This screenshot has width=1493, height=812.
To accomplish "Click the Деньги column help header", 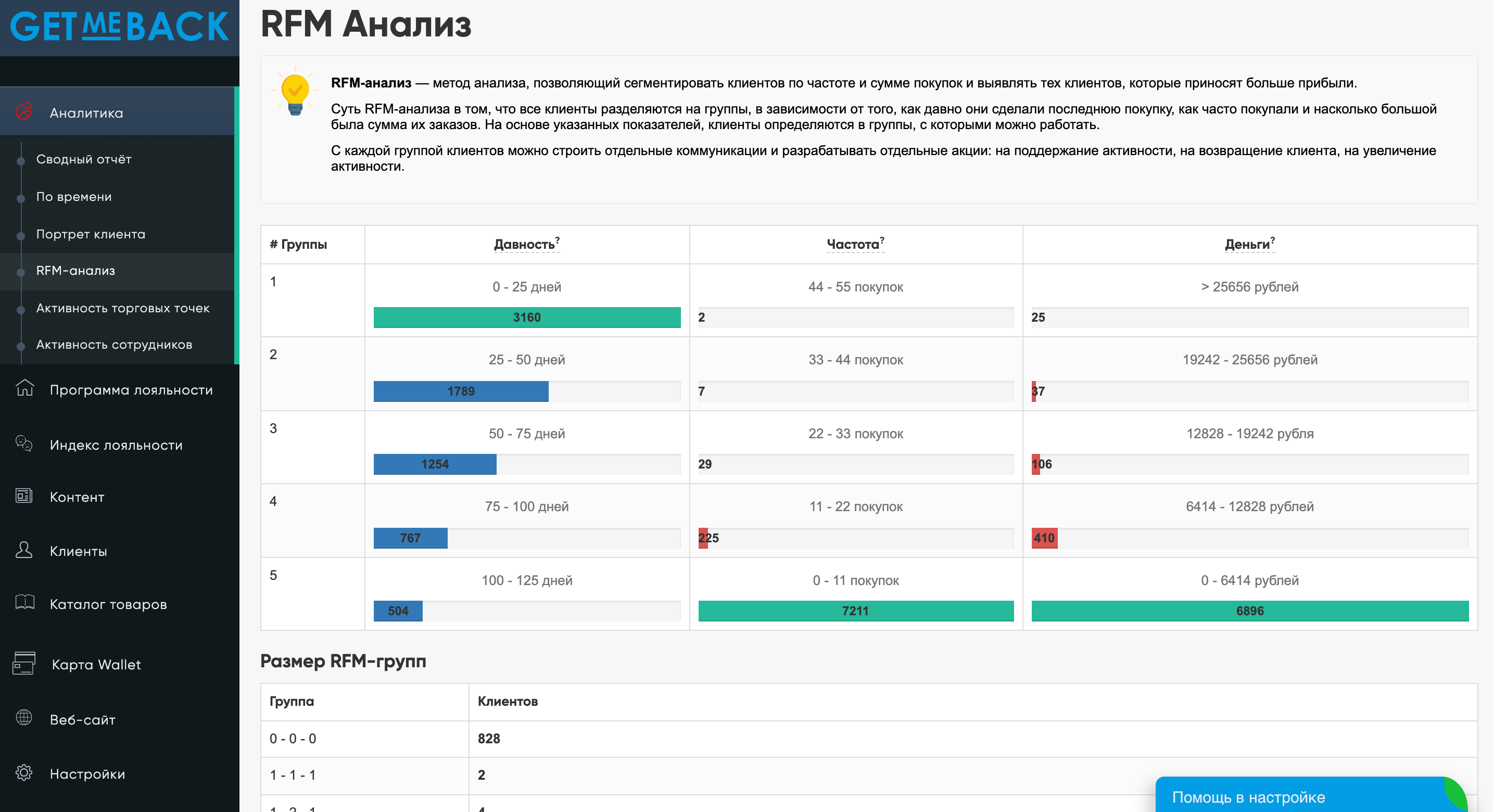I will click(x=1249, y=244).
